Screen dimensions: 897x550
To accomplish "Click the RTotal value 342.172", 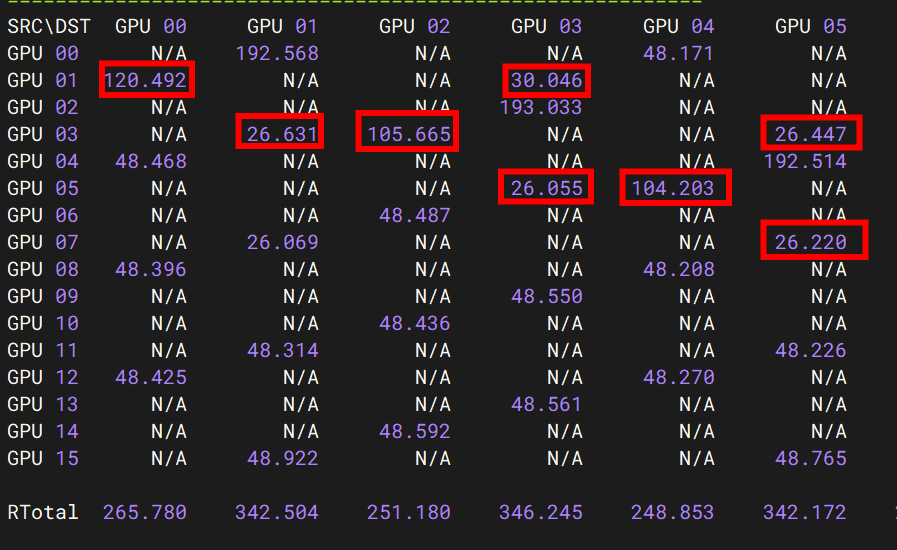I will [x=805, y=512].
